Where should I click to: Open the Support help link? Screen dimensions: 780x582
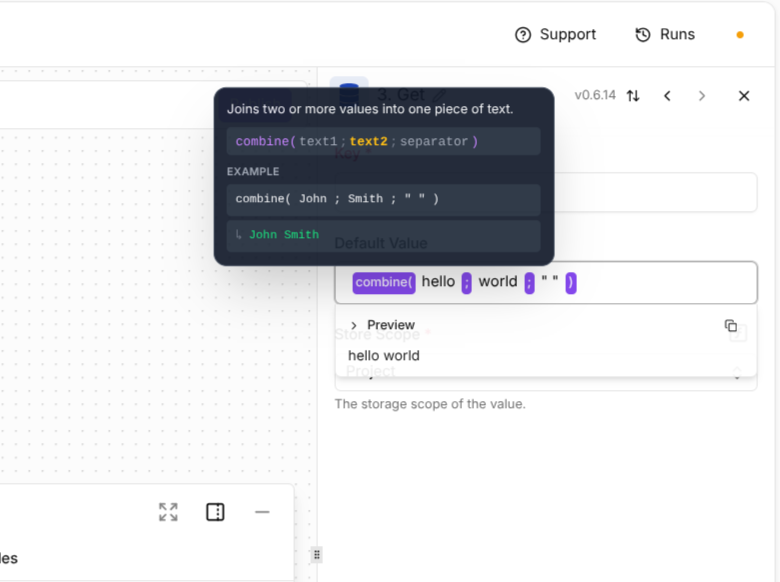coord(555,34)
